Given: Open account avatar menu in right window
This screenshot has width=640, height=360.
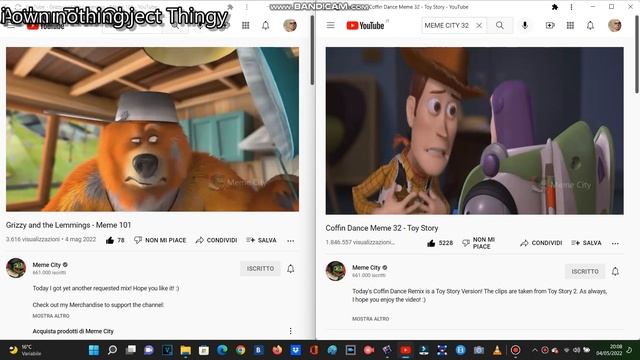Looking at the screenshot, I should click(x=615, y=25).
